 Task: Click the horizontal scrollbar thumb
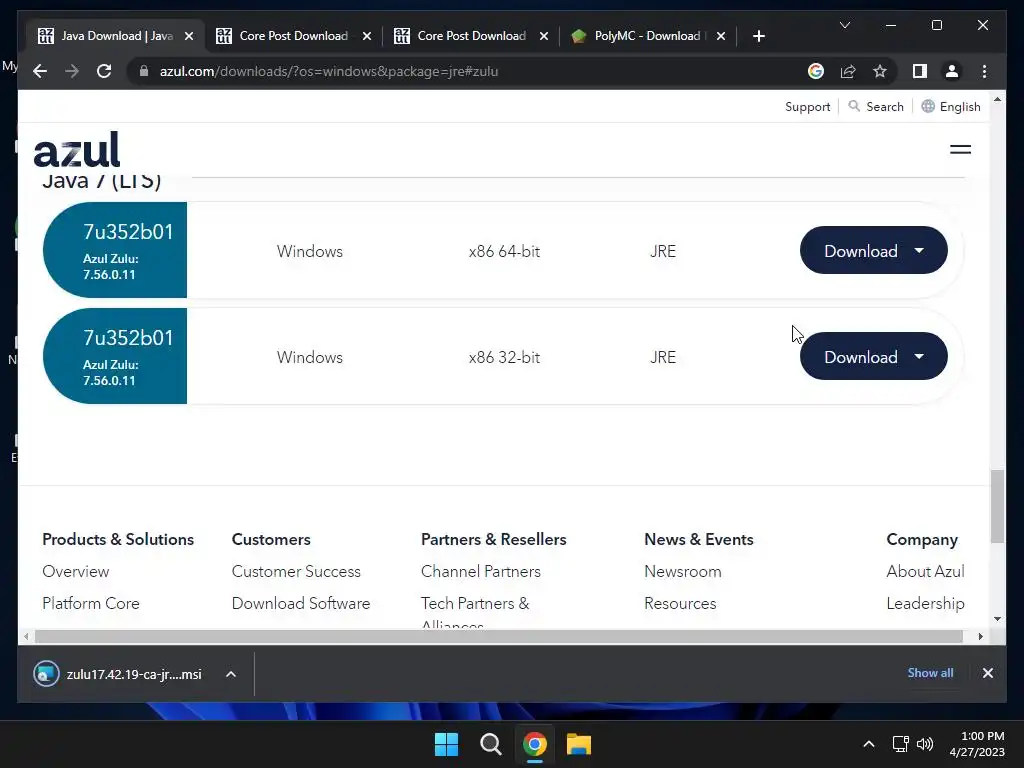[x=499, y=636]
